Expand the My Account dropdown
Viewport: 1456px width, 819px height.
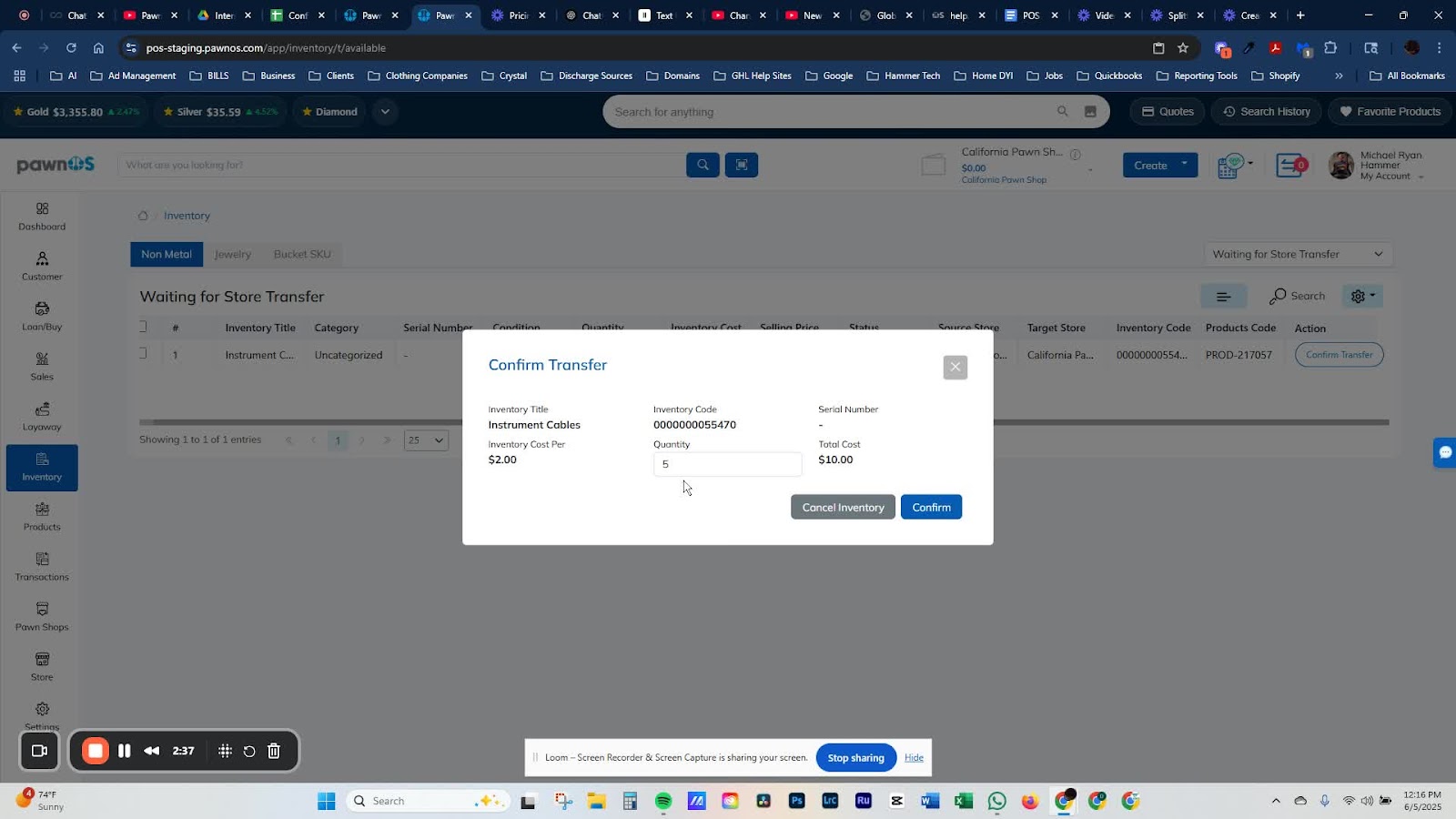[x=1391, y=176]
